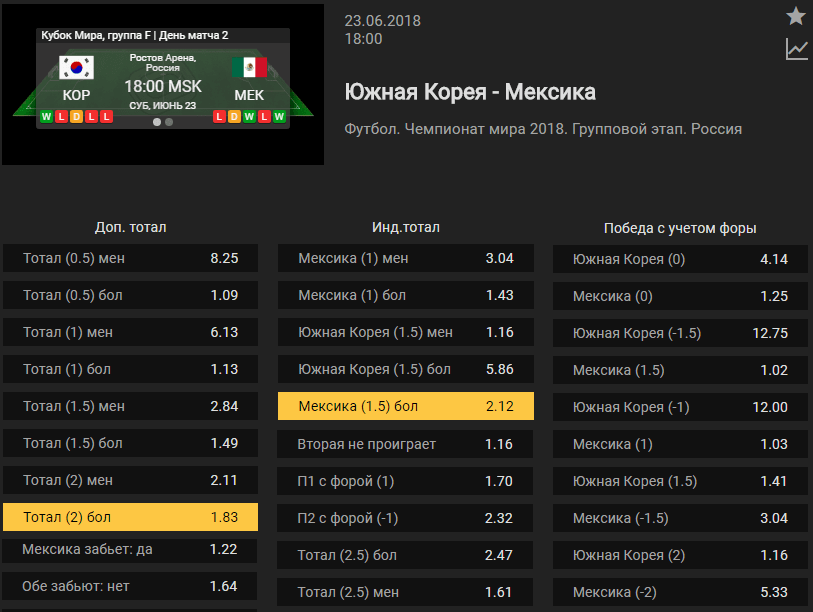813x612 pixels.
Task: Choose Тотал (1) бол odds 1.13
Action: (131, 369)
